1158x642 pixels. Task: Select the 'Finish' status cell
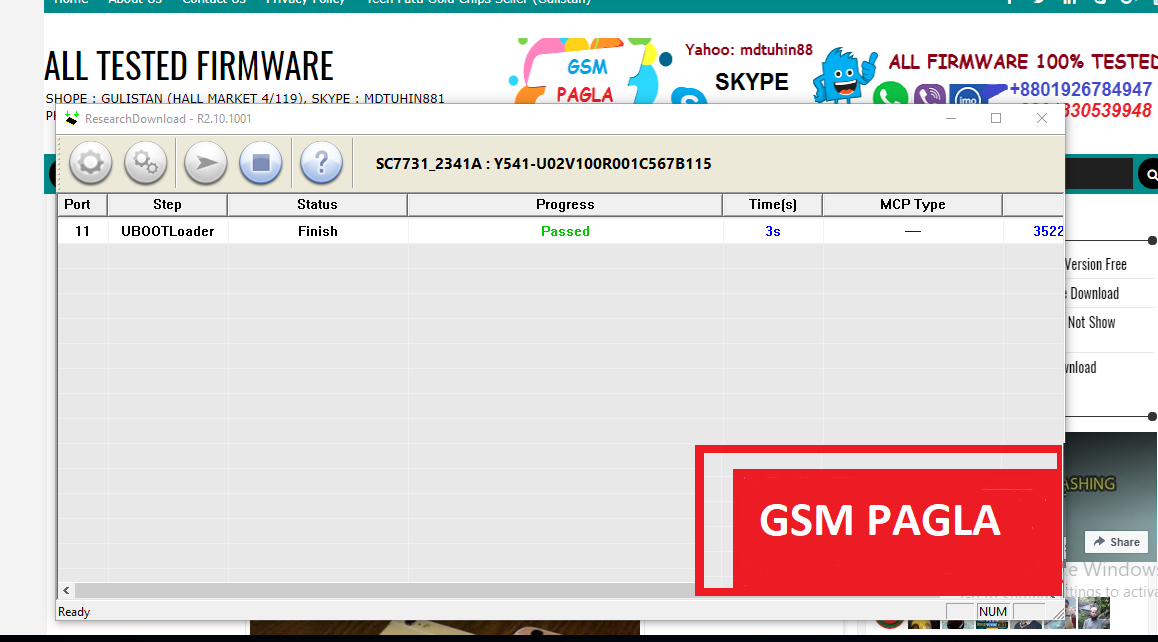pos(318,231)
